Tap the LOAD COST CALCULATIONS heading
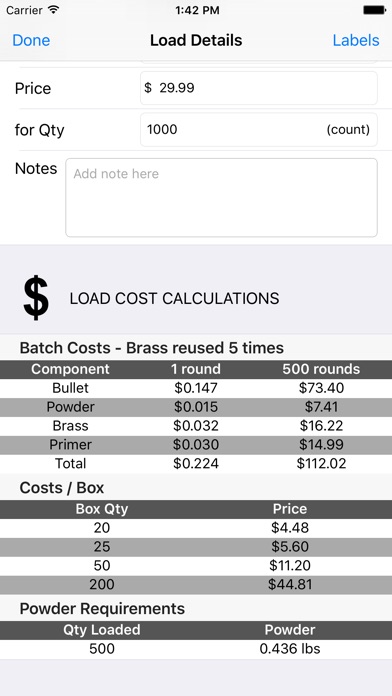The height and width of the screenshot is (696, 392). [x=174, y=299]
